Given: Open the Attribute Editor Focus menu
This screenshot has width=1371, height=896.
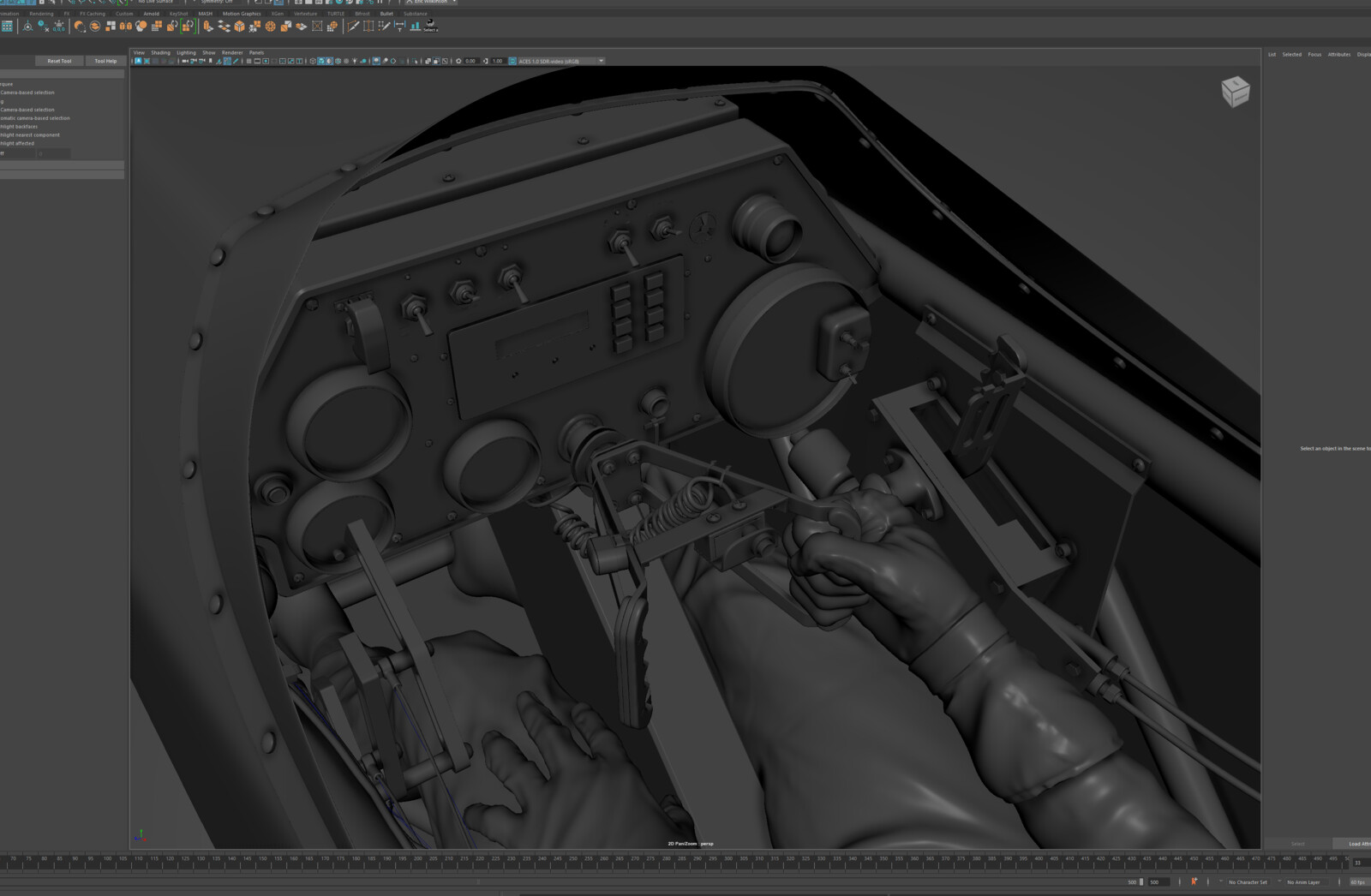Looking at the screenshot, I should [1314, 54].
